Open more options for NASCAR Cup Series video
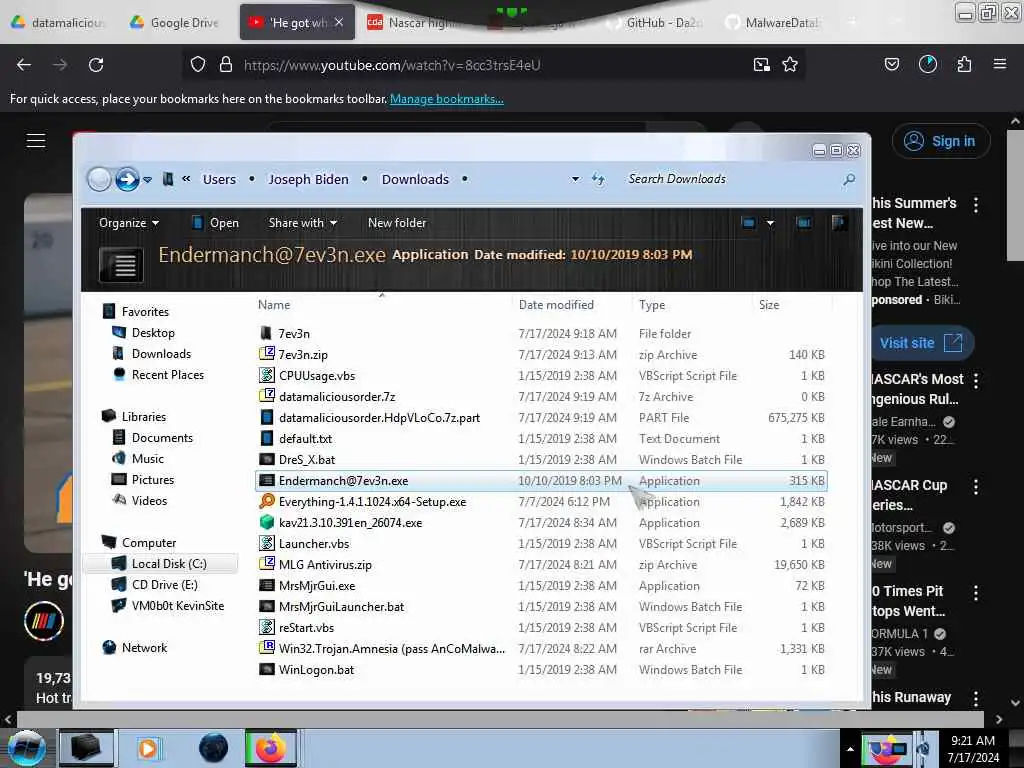This screenshot has width=1024, height=768. point(976,487)
